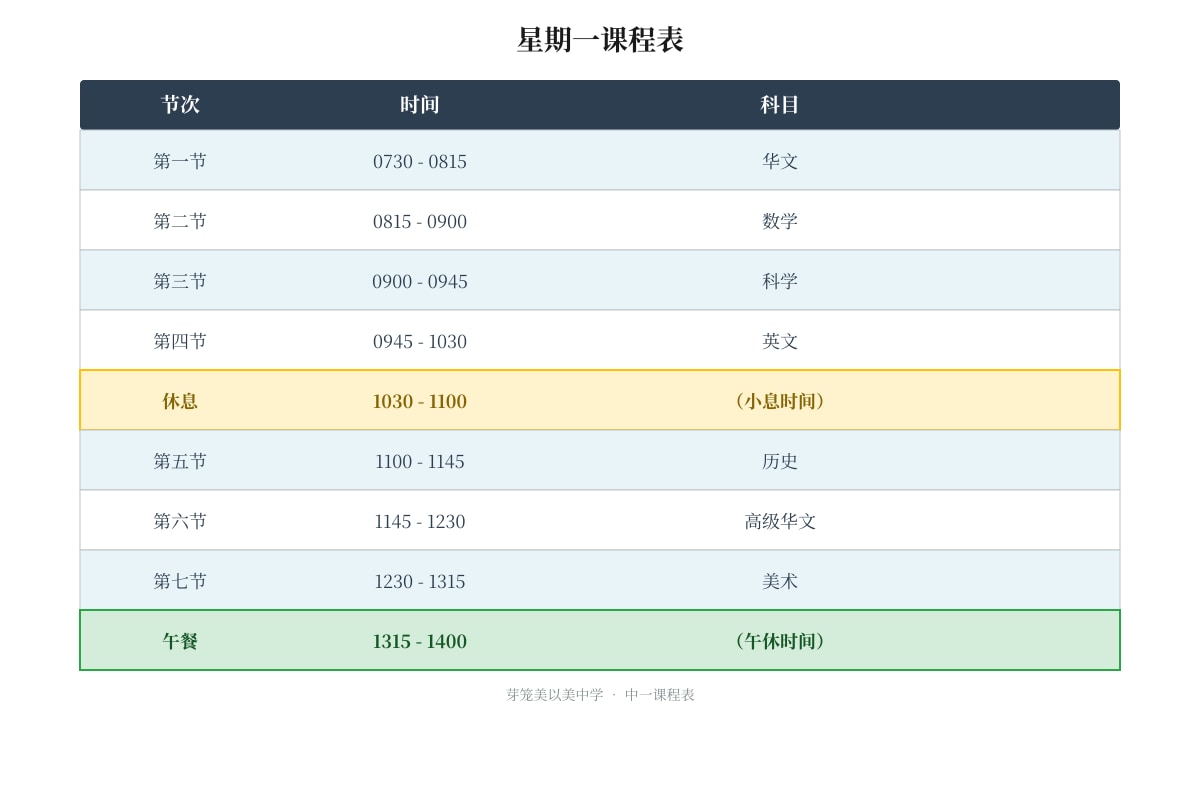
Task: Select the 第五节 cell
Action: coord(180,461)
